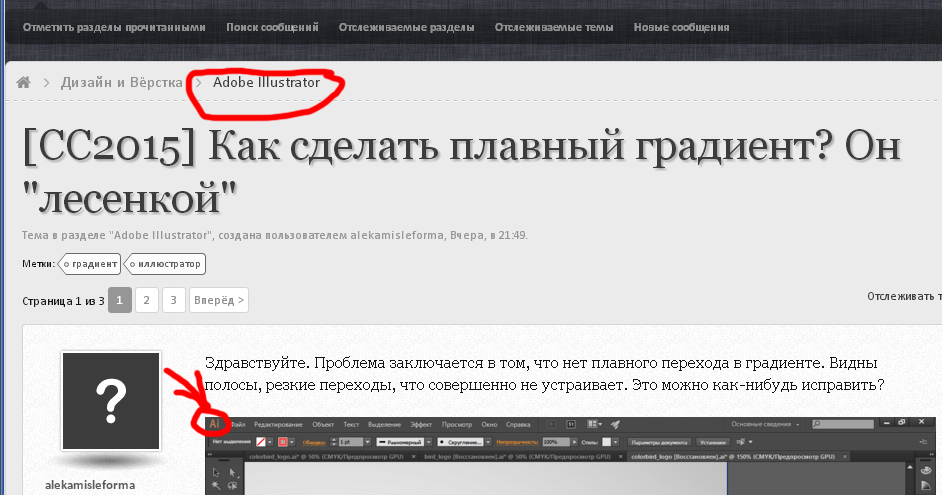Screen dimensions: 942x495
Task: Close the colorbird_logo.ai 50% tab
Action: point(413,457)
